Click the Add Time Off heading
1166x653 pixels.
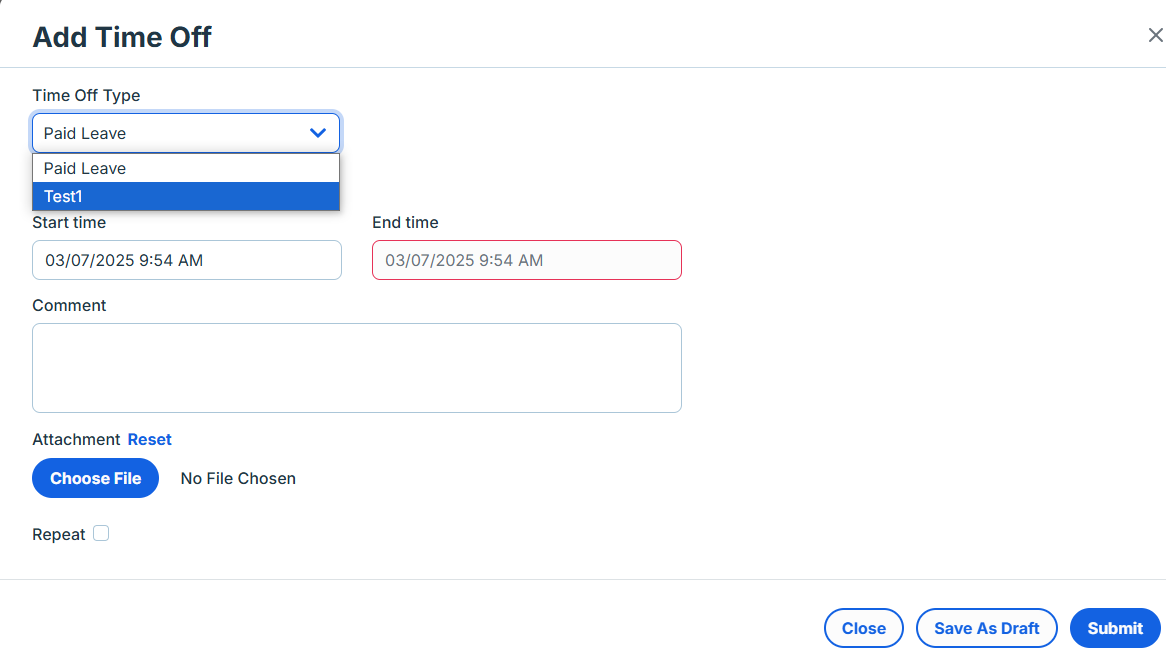pyautogui.click(x=122, y=37)
